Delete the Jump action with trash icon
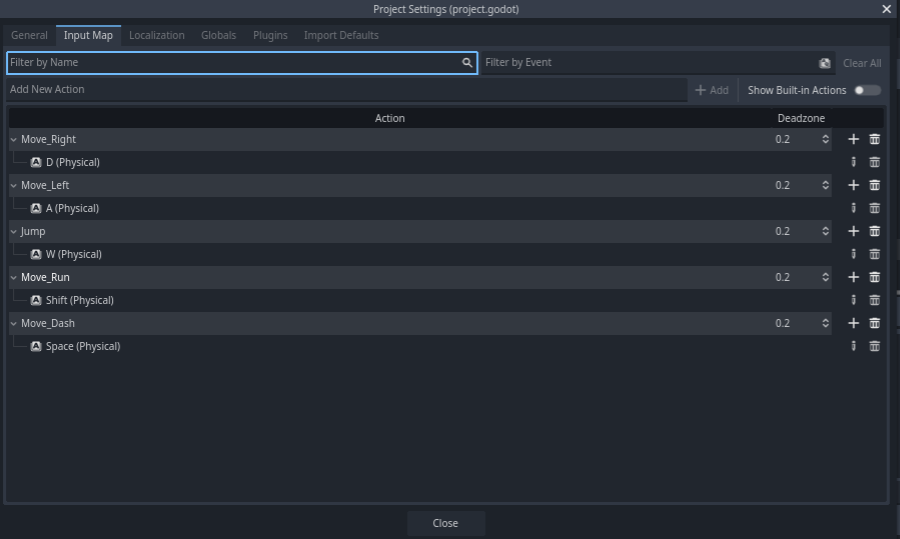This screenshot has height=539, width=900. click(874, 231)
